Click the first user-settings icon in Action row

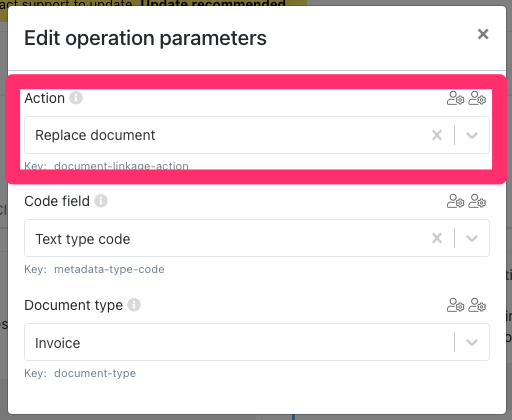coord(455,98)
